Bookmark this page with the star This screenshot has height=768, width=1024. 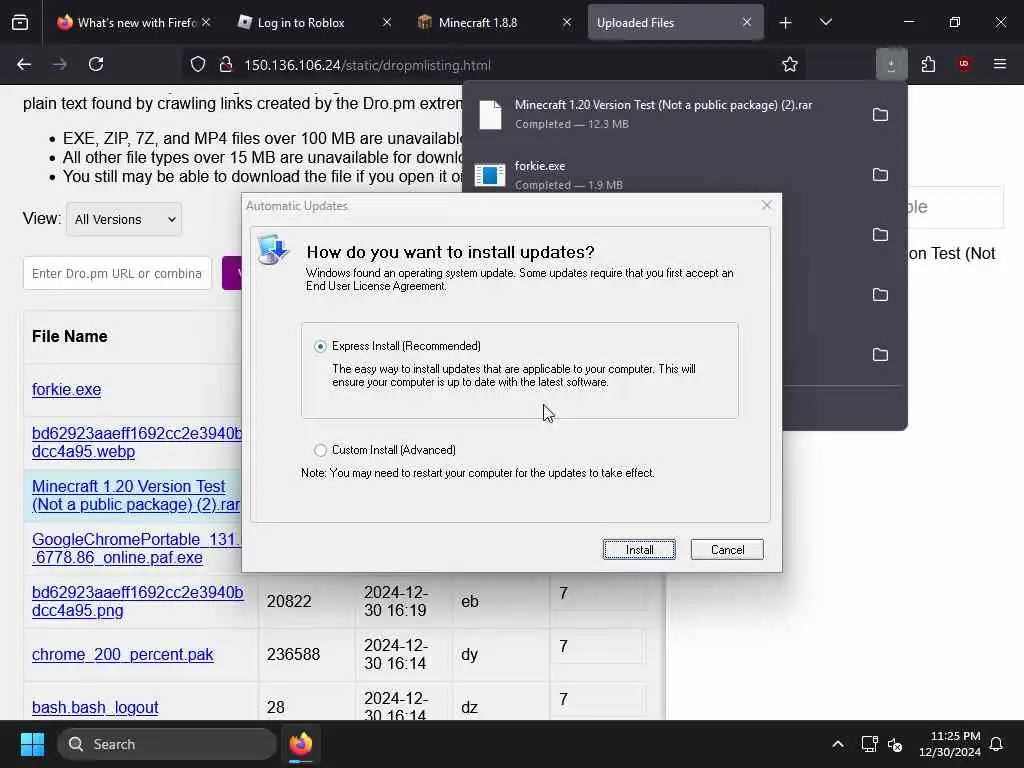(790, 65)
